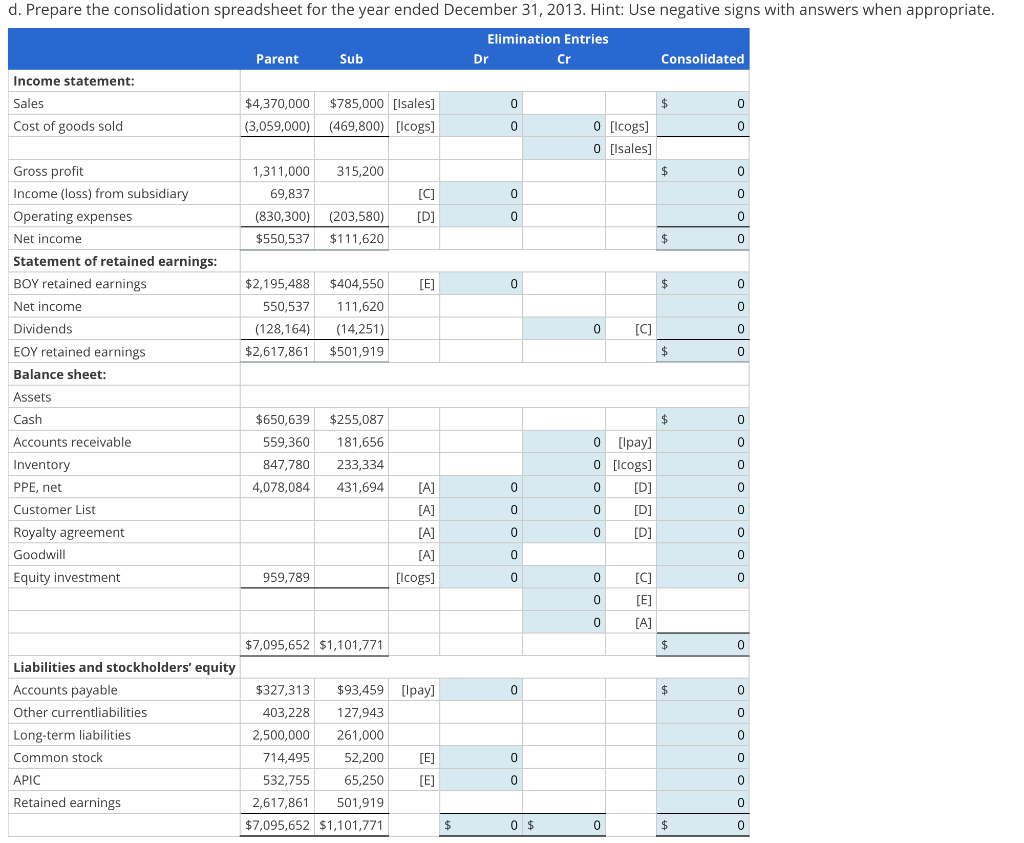Click the APIC debit elimination field
Image resolution: width=1024 pixels, height=843 pixels.
point(481,780)
